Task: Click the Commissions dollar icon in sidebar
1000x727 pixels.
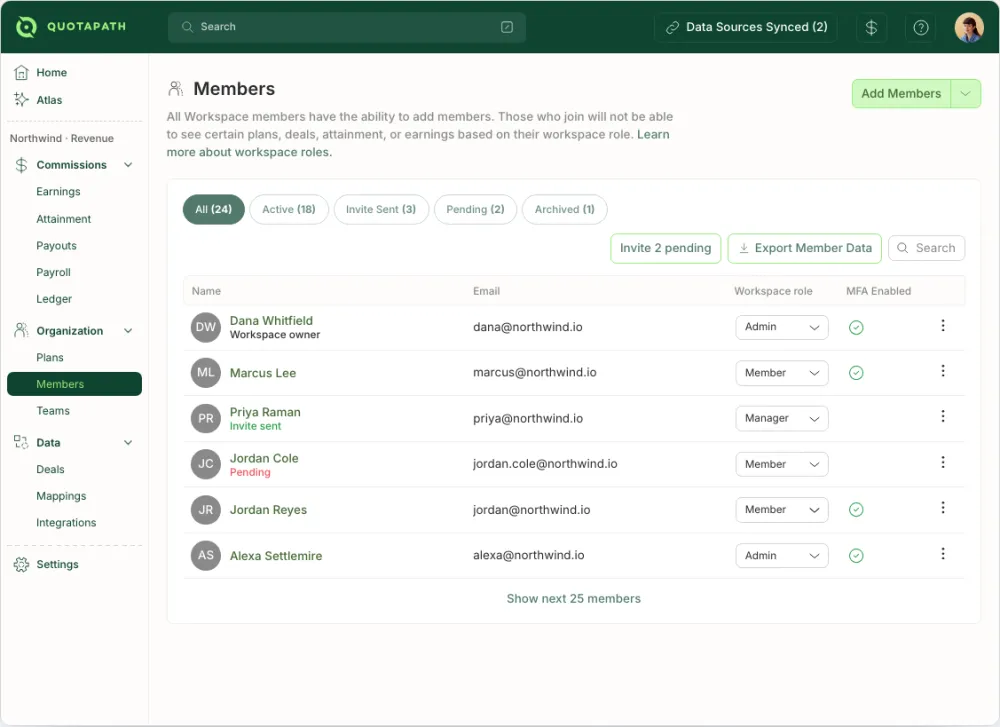Action: click(21, 165)
